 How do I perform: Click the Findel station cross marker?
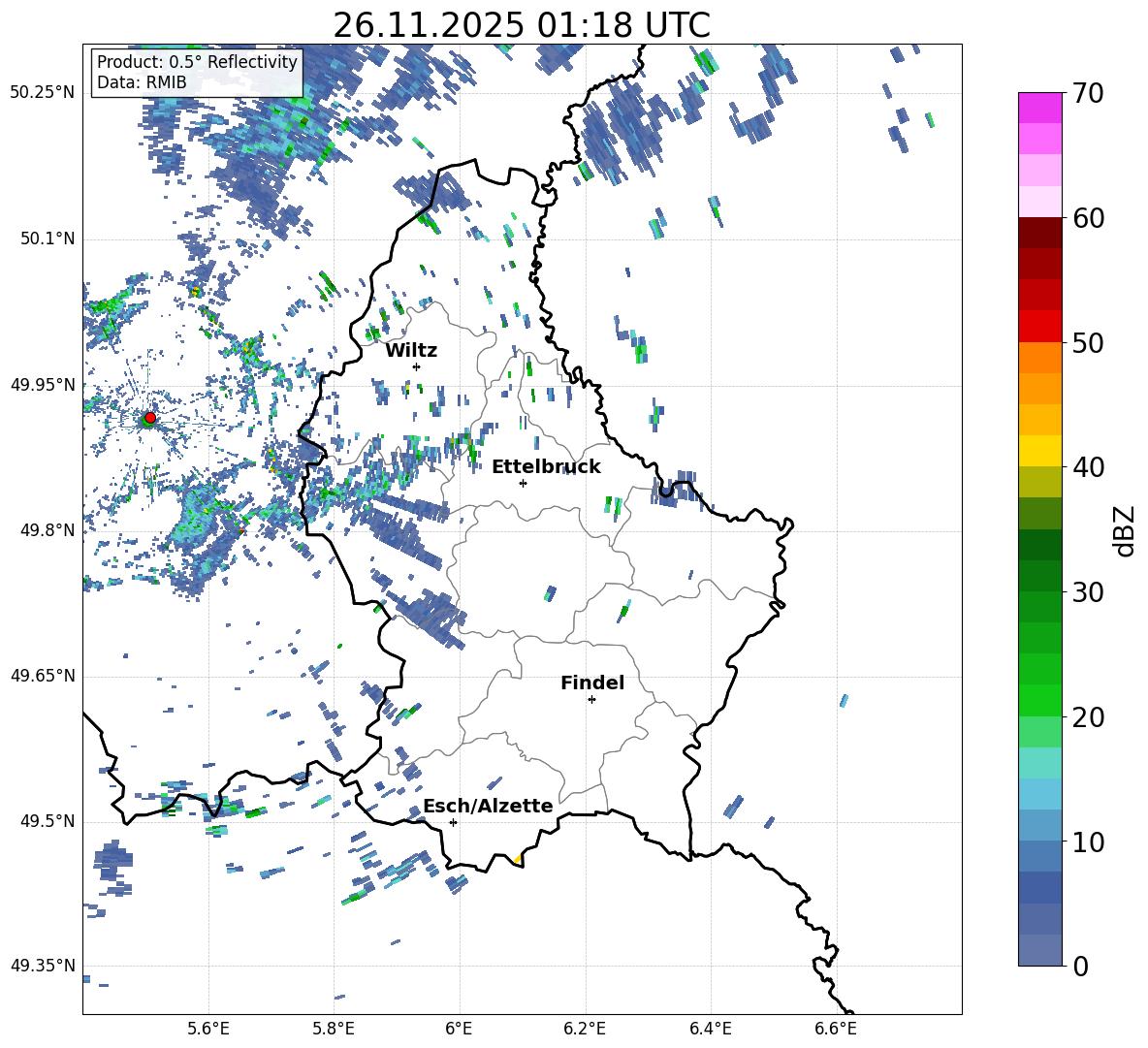coord(591,699)
